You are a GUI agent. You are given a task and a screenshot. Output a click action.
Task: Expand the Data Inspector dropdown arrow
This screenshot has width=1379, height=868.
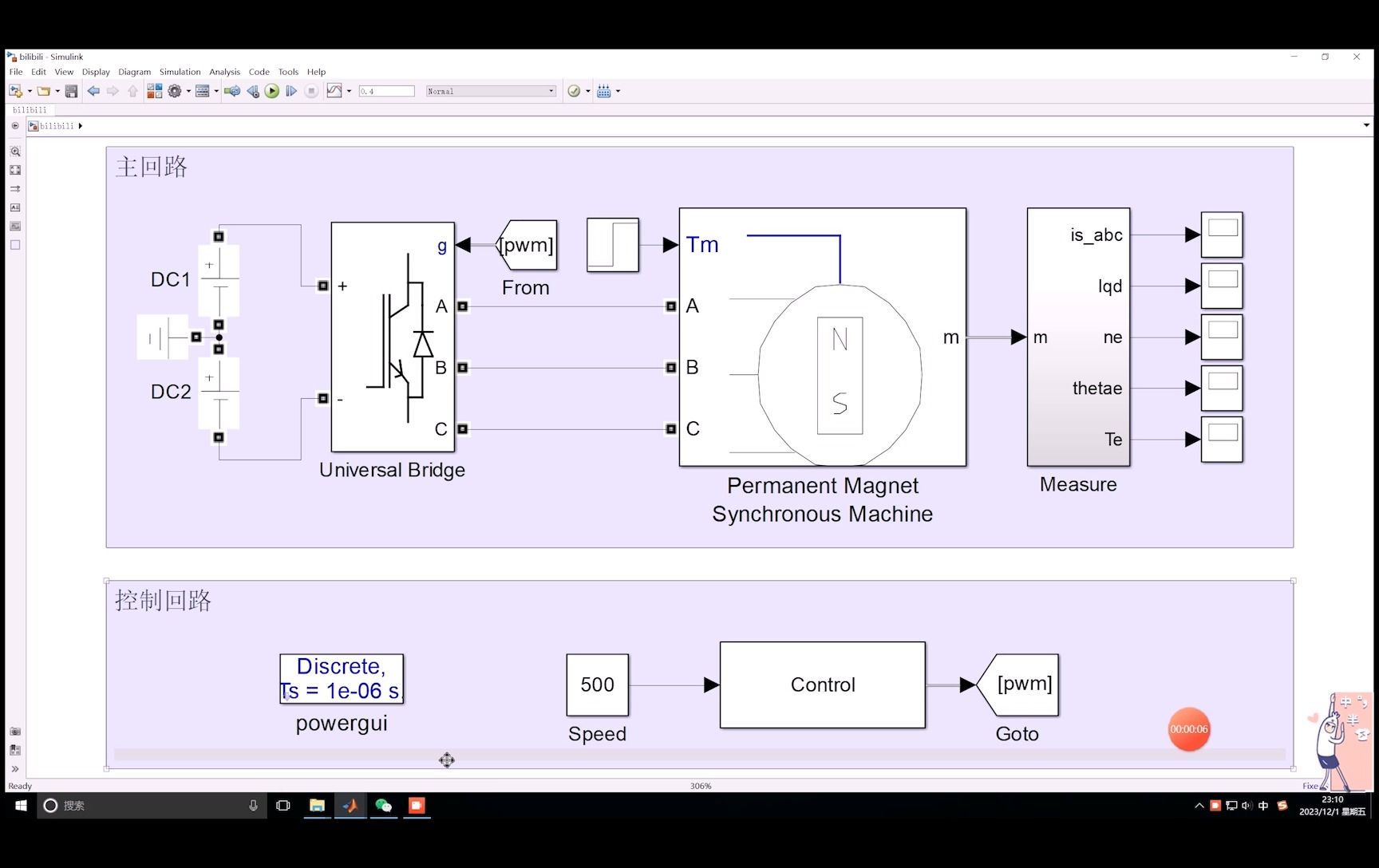[x=349, y=91]
